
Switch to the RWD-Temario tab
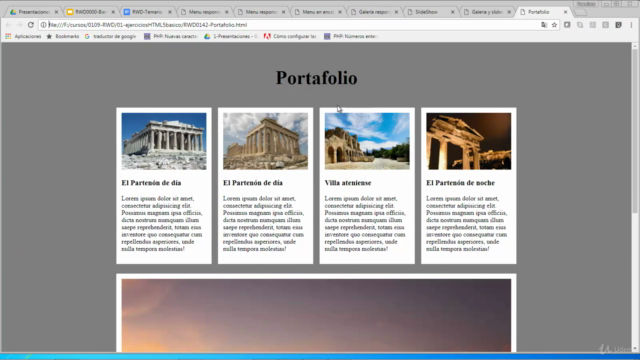point(147,12)
